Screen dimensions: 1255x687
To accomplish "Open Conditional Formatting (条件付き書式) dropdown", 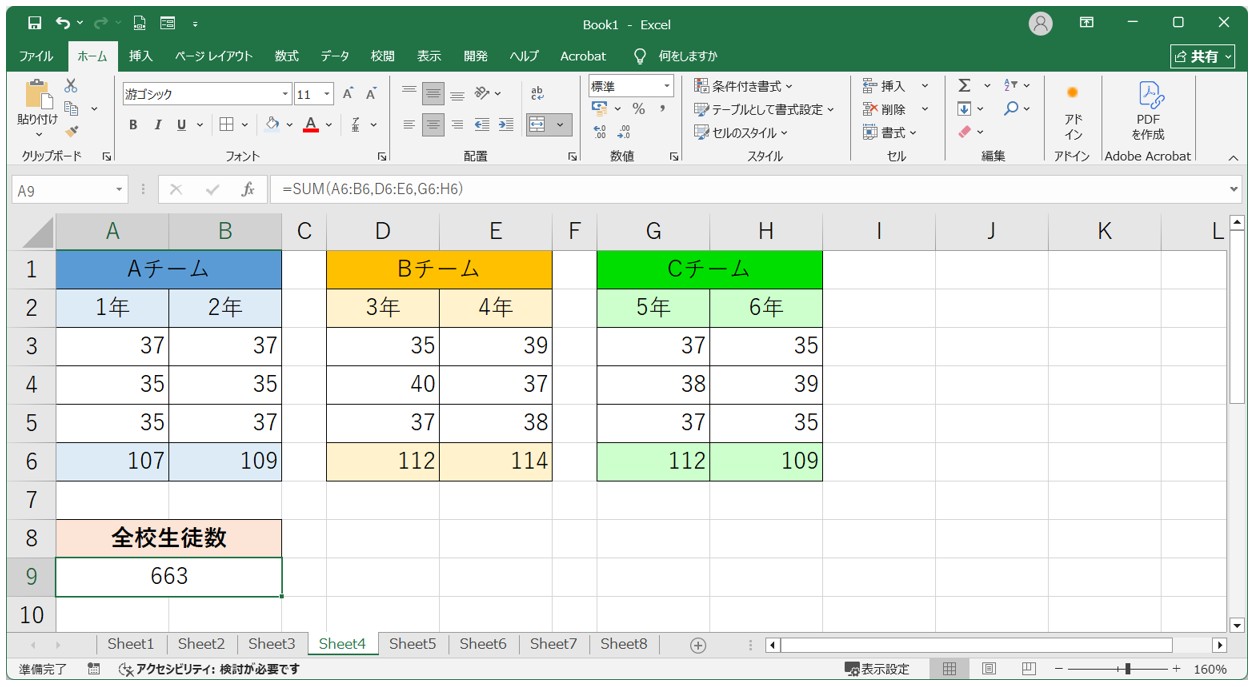I will (743, 86).
